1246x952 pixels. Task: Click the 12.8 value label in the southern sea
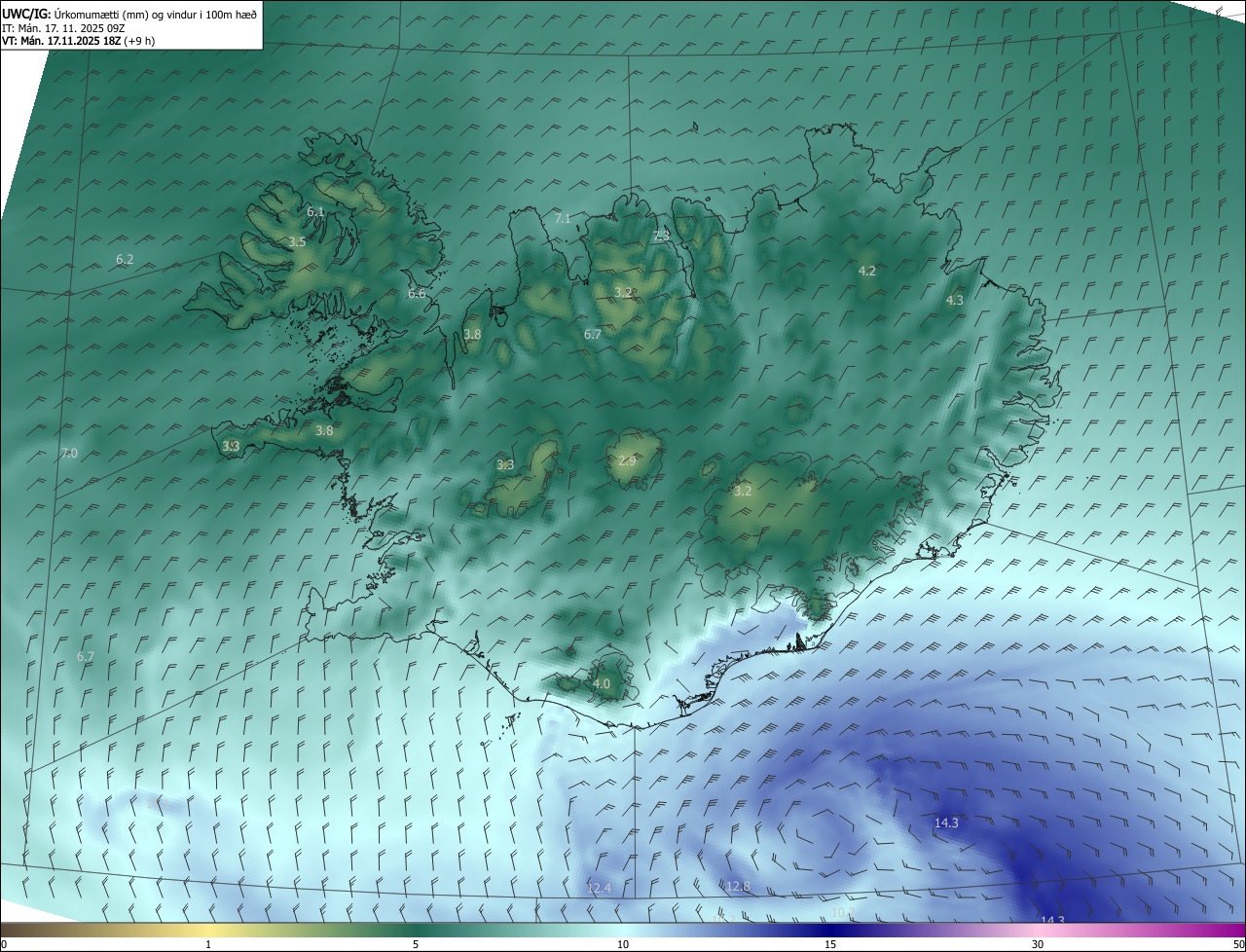tap(739, 886)
